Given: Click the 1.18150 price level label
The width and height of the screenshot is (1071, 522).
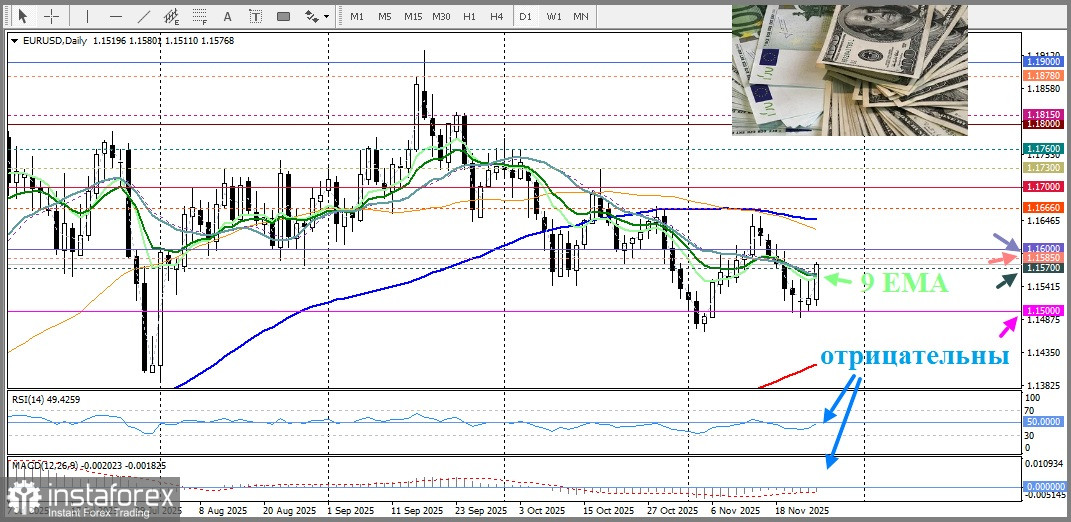Looking at the screenshot, I should tap(1042, 115).
